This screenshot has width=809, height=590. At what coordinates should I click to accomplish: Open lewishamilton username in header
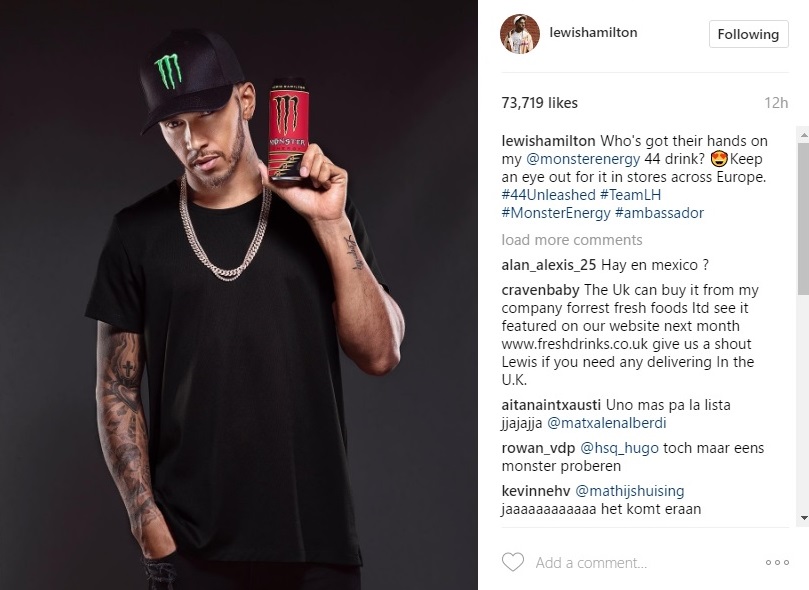pyautogui.click(x=593, y=32)
